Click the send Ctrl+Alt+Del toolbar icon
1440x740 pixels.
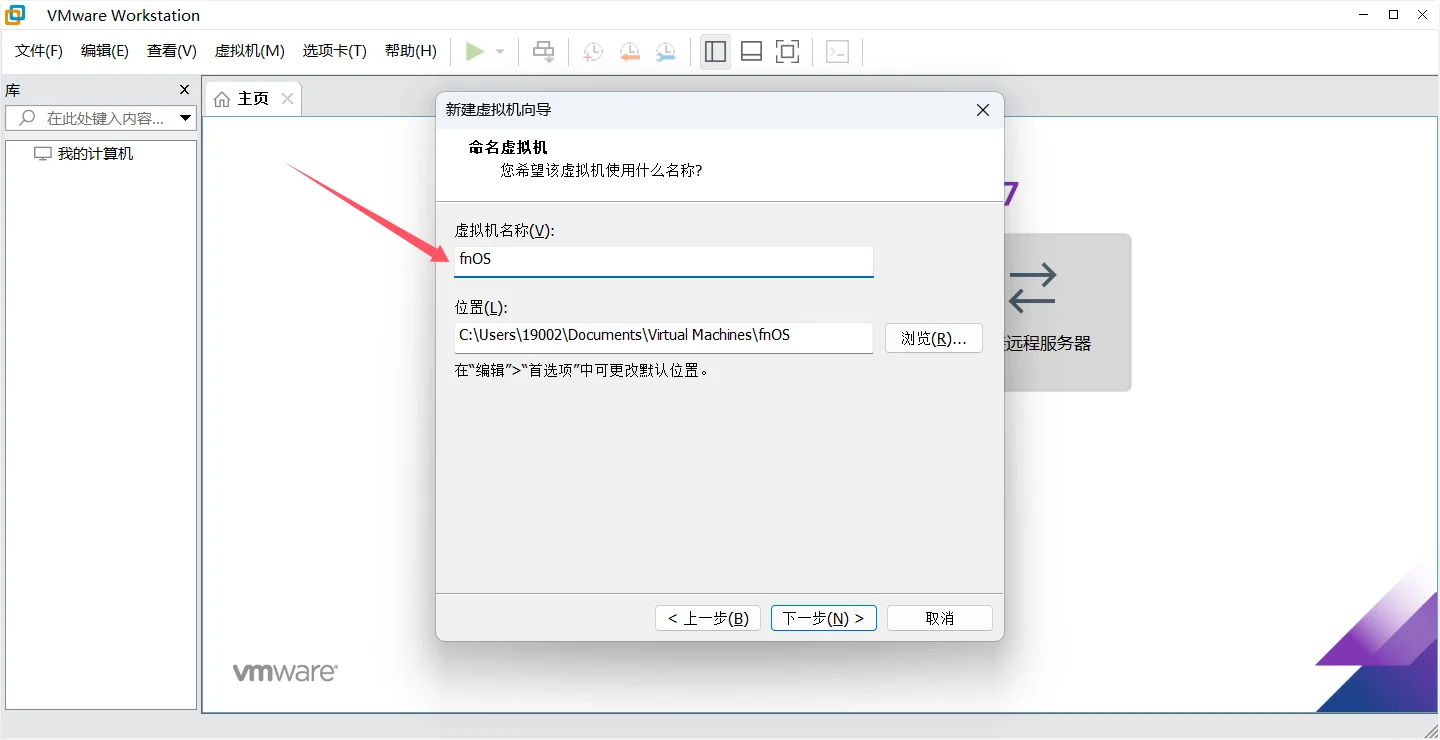coord(544,52)
